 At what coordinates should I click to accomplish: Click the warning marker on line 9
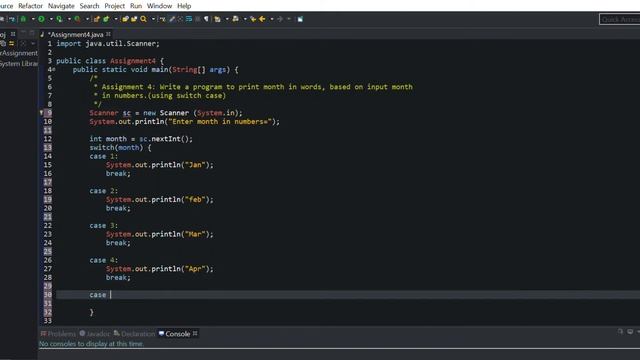pyautogui.click(x=41, y=113)
